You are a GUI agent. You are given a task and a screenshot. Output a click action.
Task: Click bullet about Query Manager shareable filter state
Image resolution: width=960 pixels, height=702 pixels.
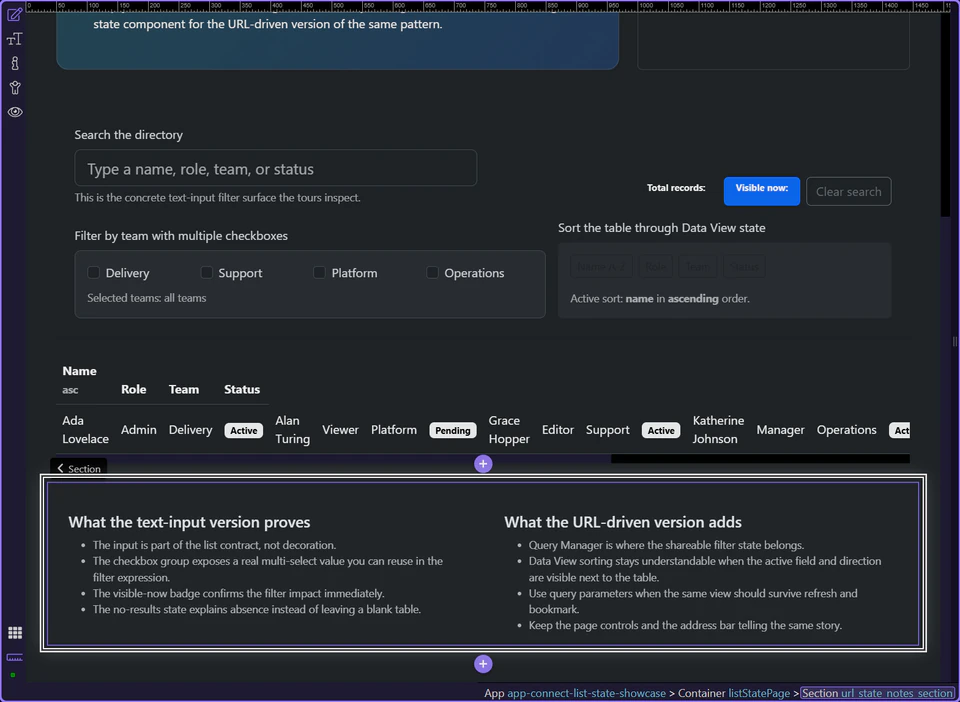666,545
